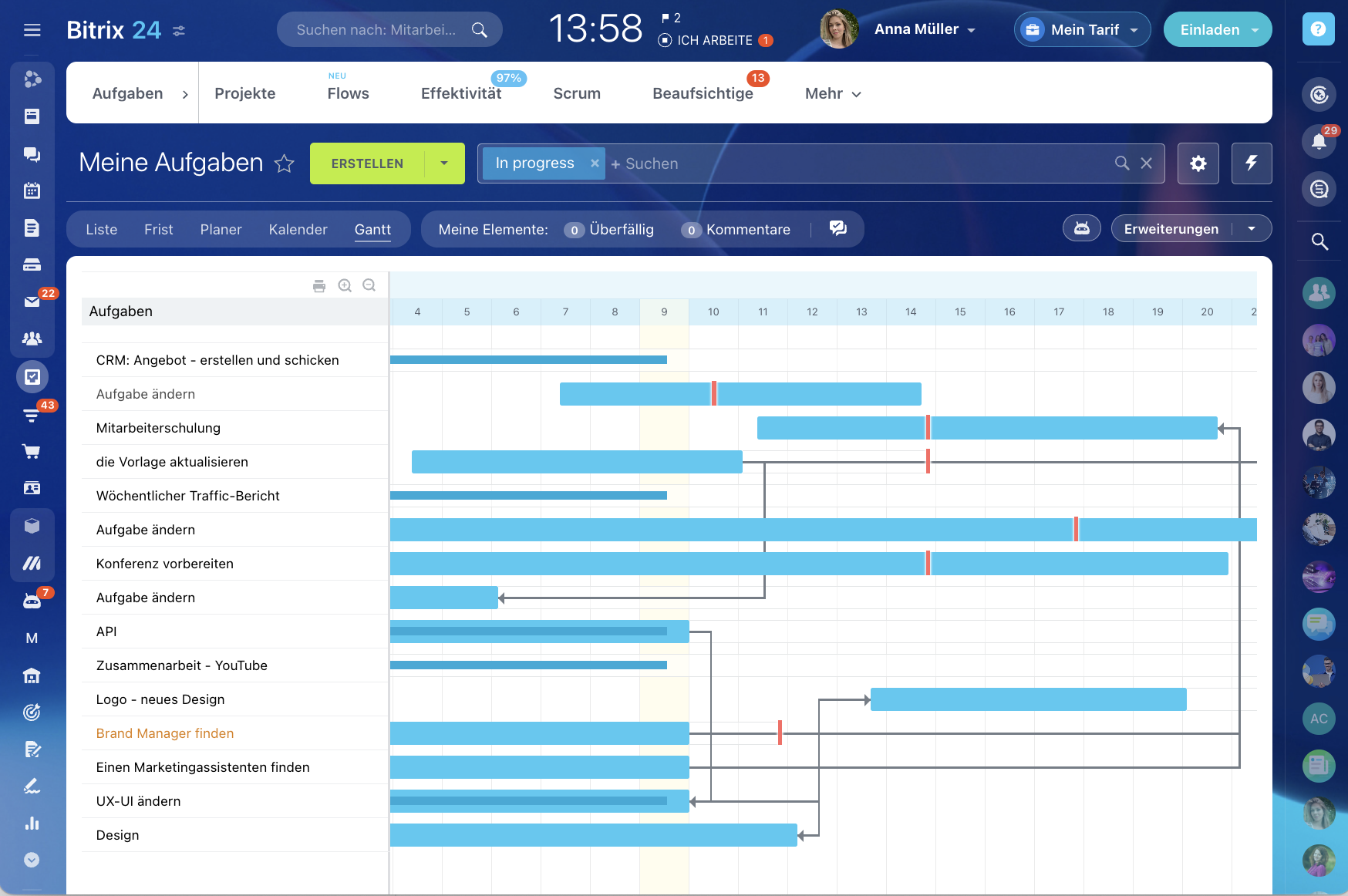The width and height of the screenshot is (1348, 896).
Task: Click the lightning bolt automation icon
Action: coord(1251,163)
